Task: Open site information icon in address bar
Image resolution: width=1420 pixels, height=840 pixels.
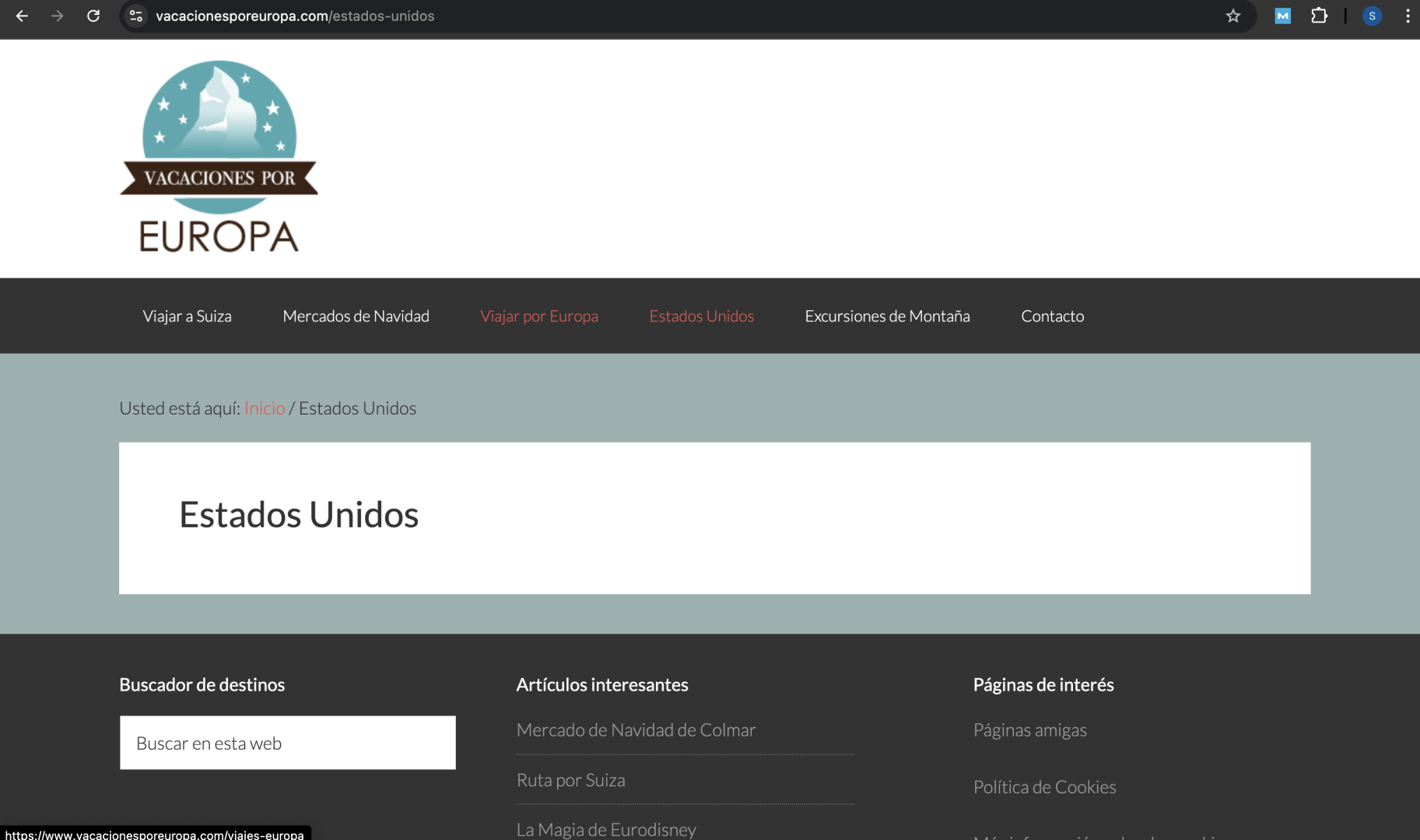Action: tap(136, 16)
